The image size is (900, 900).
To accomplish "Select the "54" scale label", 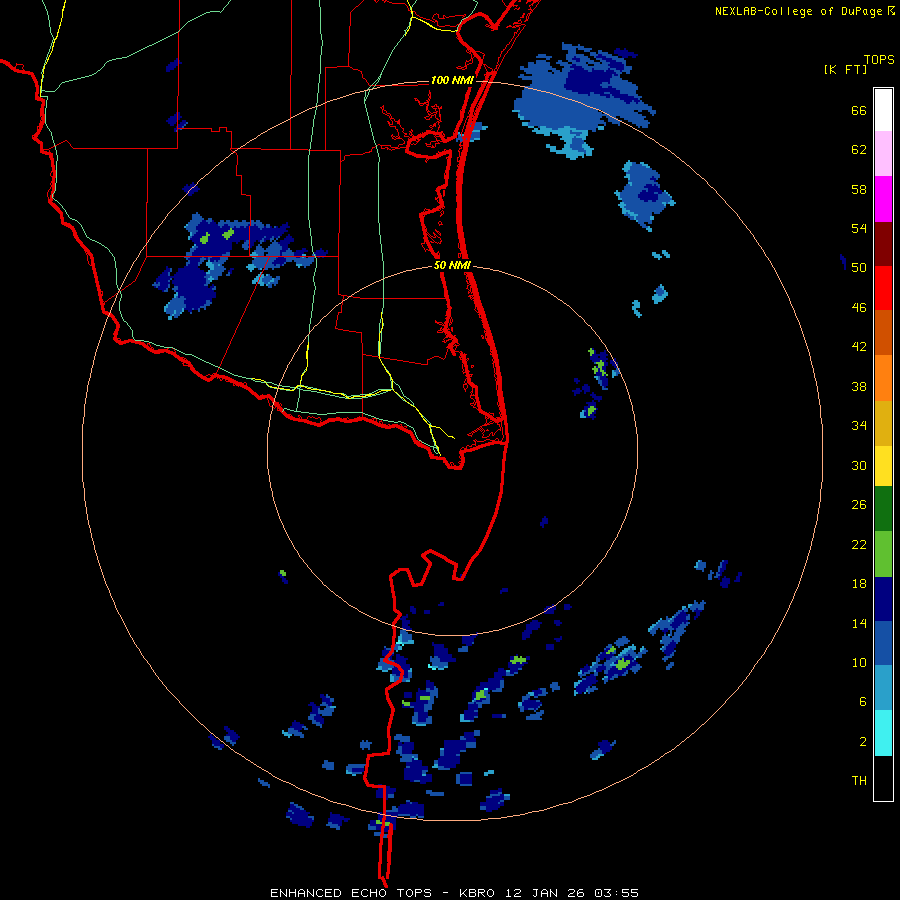I will (859, 228).
